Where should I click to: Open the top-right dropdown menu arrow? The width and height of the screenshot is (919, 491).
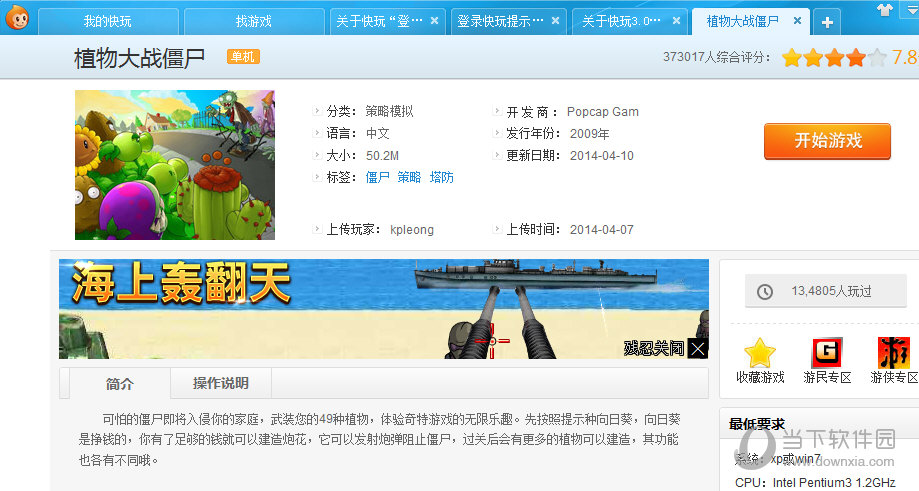point(913,10)
